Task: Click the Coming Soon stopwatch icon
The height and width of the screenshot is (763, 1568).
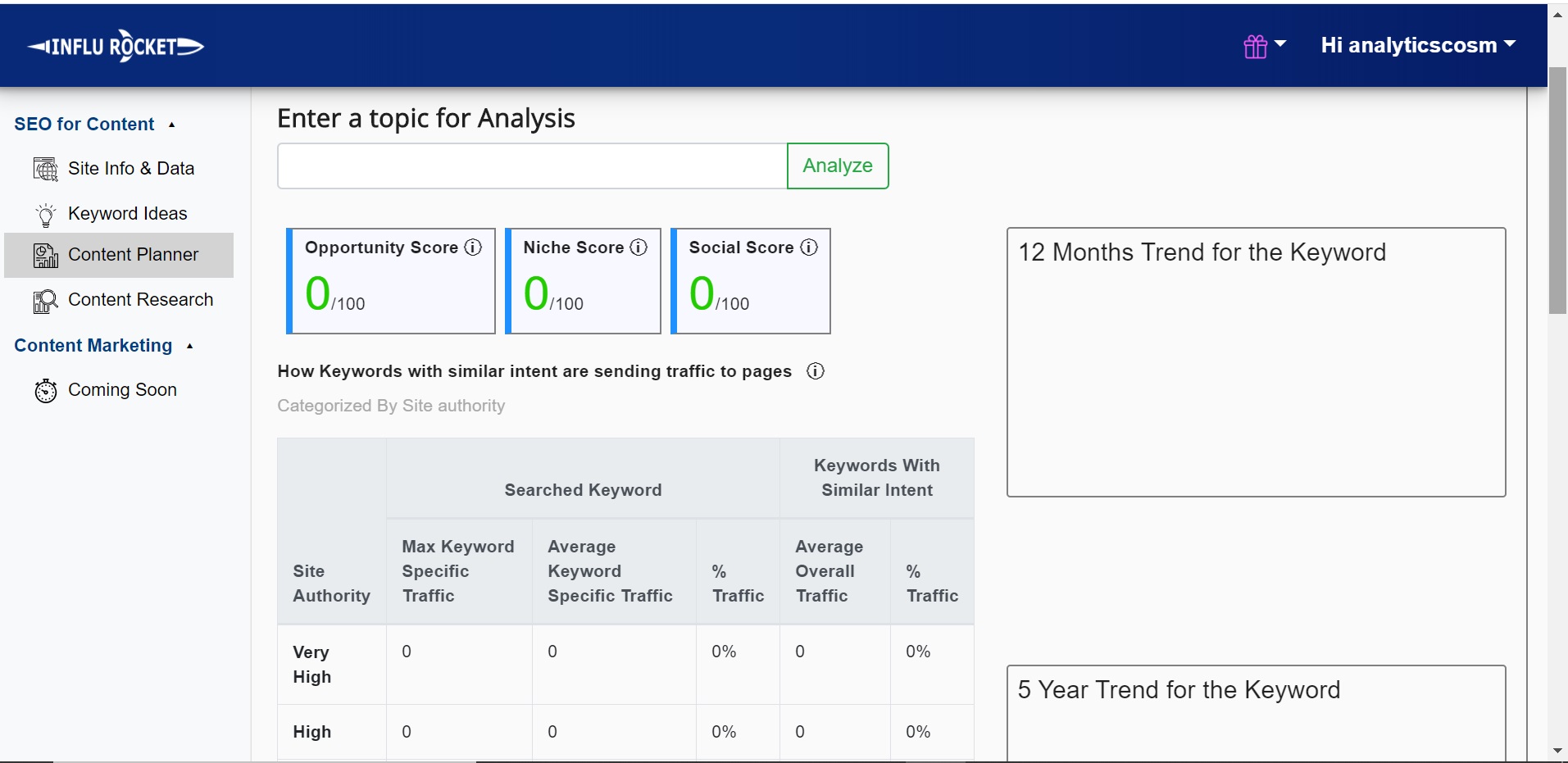Action: [x=46, y=391]
